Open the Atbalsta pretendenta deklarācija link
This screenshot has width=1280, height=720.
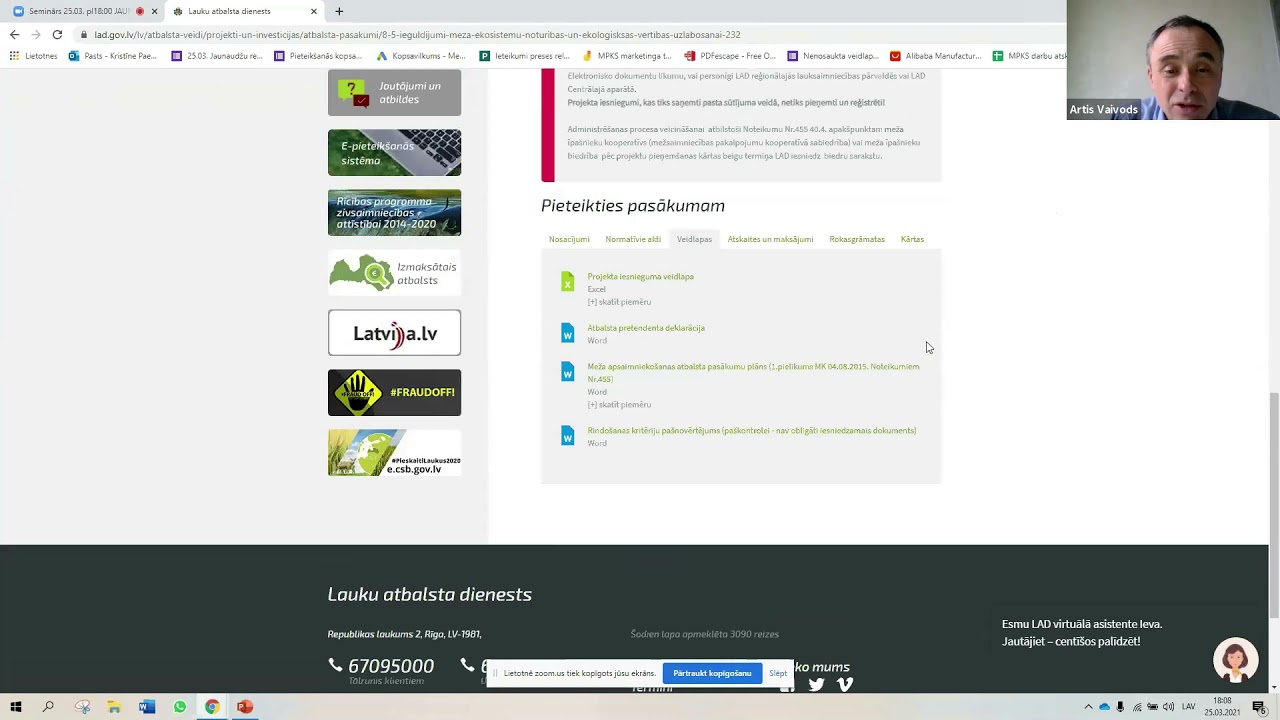tap(646, 328)
